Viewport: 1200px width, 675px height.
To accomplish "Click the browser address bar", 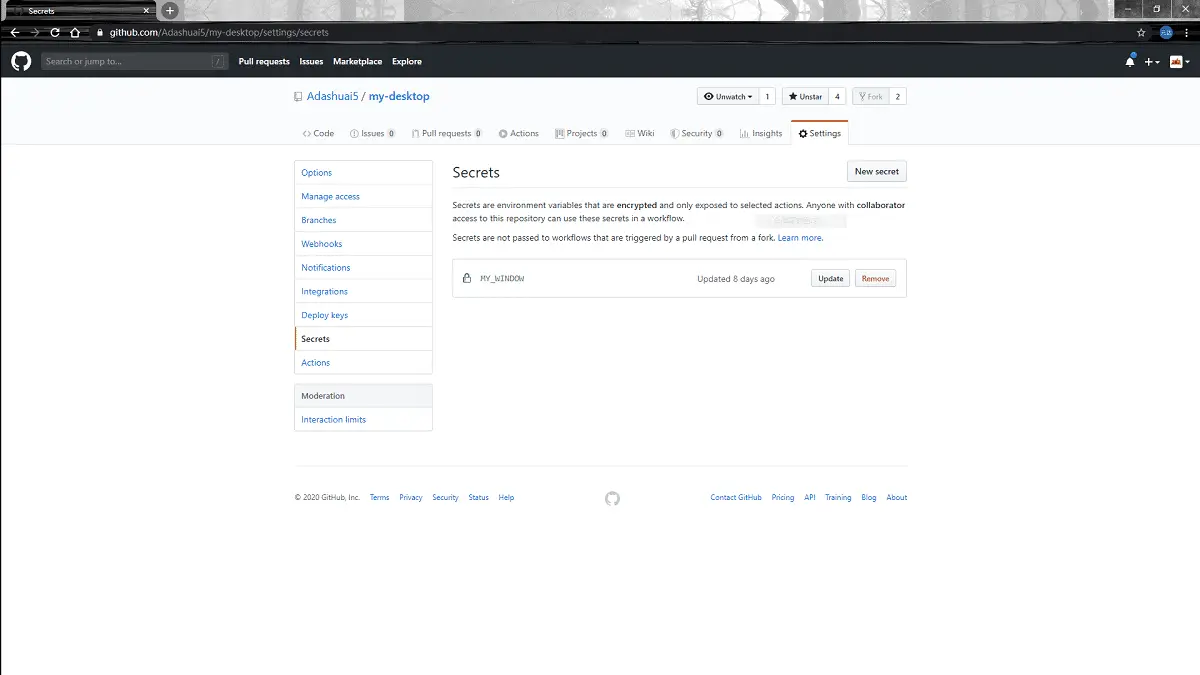I will click(610, 32).
